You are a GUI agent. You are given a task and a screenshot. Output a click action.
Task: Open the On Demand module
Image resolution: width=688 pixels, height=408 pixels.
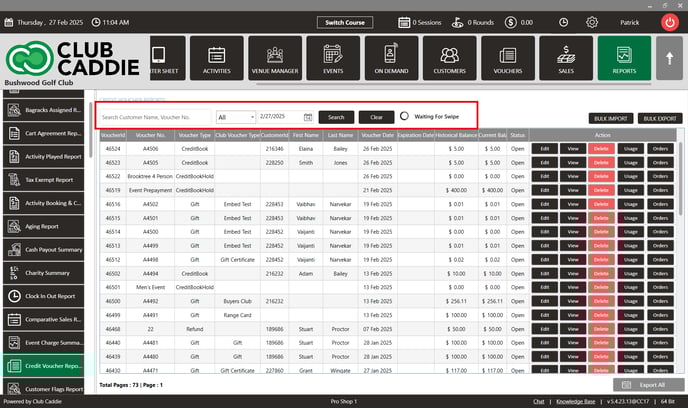(x=391, y=58)
